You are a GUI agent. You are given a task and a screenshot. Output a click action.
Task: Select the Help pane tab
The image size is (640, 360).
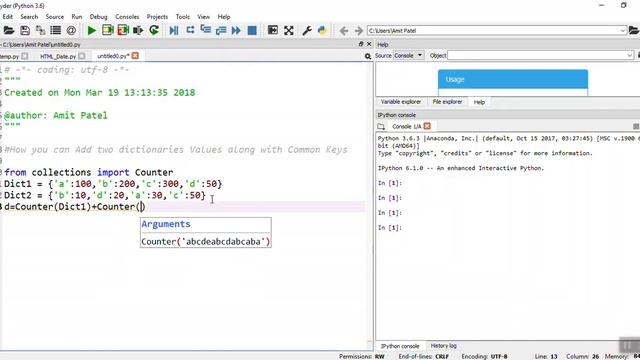[x=479, y=102]
